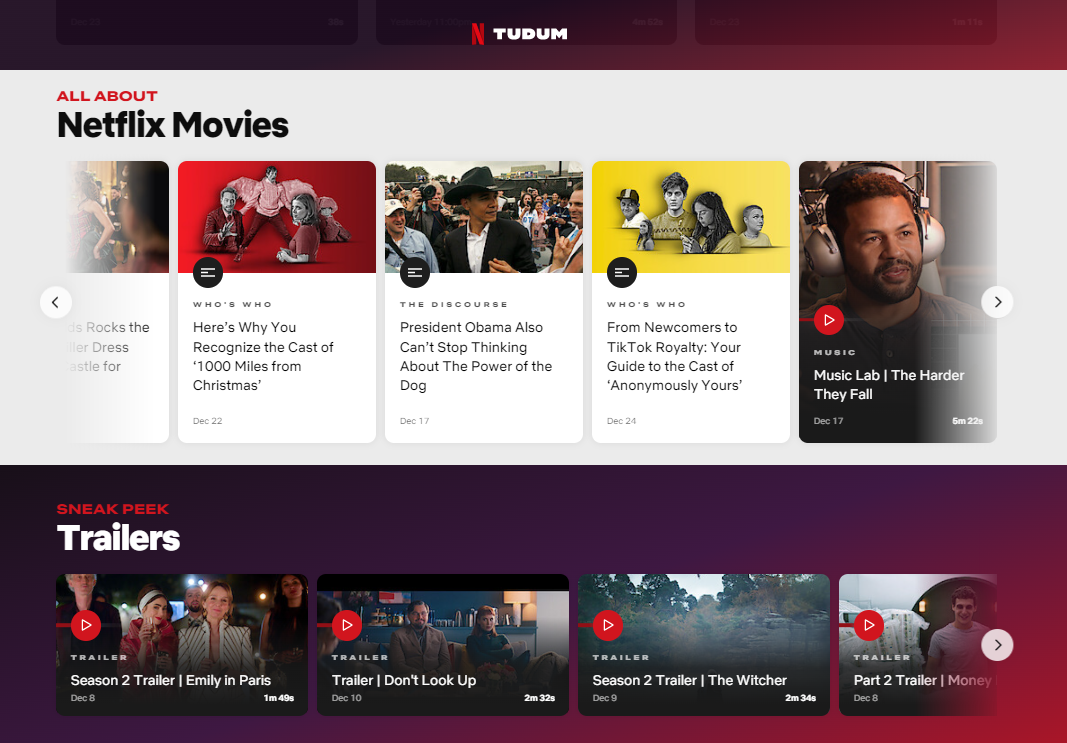Click the partially visible dress article card
This screenshot has width=1067, height=743.
[x=117, y=302]
